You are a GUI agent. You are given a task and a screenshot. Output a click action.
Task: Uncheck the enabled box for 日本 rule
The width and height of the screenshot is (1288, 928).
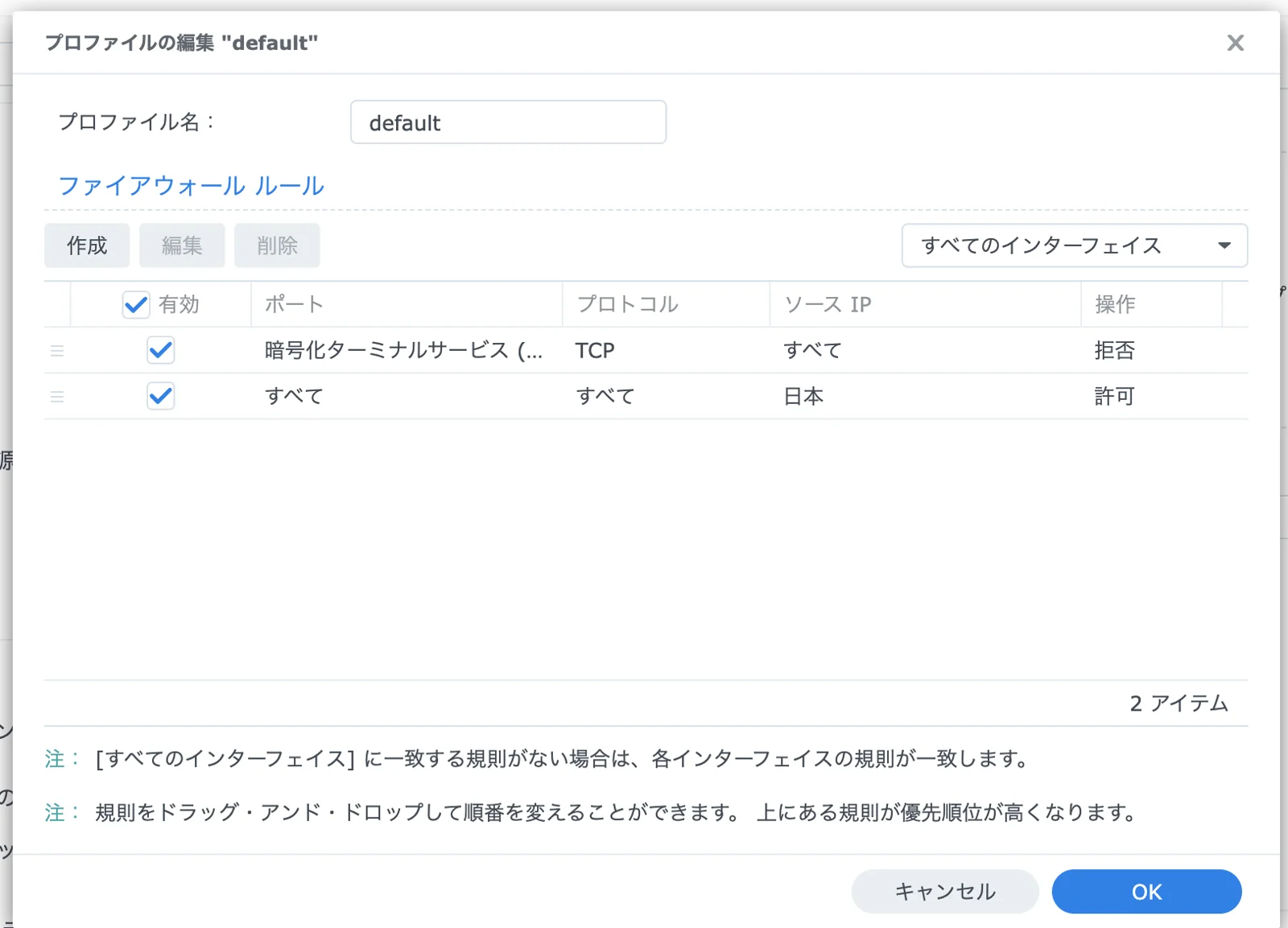pos(161,396)
